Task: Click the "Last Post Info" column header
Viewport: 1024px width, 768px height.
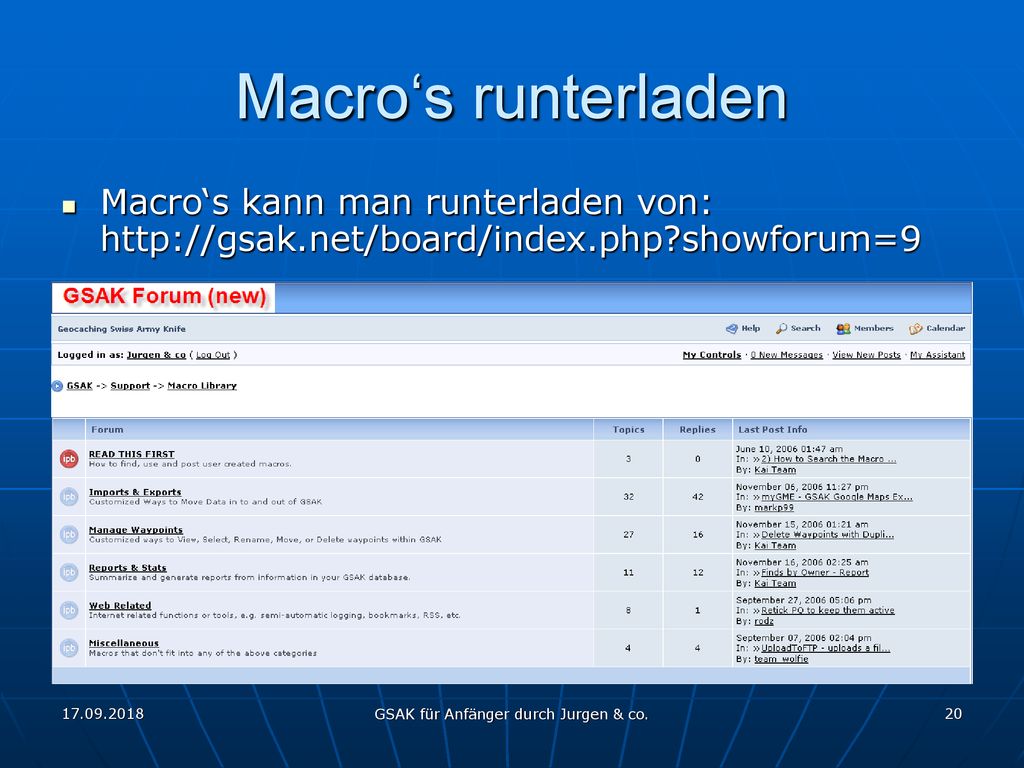Action: click(x=773, y=430)
